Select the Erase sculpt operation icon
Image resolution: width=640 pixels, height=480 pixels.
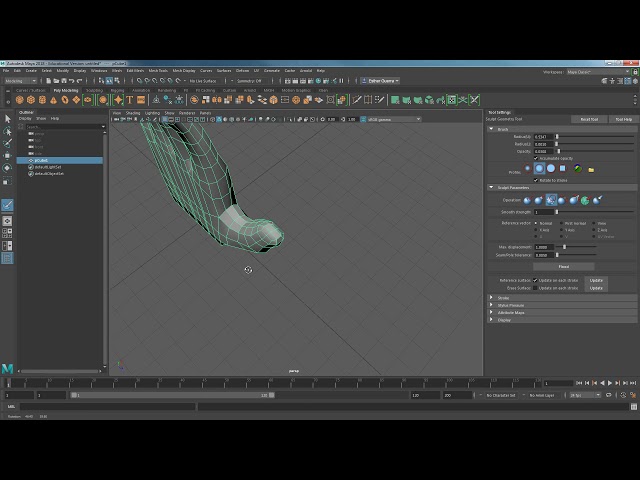pyautogui.click(x=597, y=200)
